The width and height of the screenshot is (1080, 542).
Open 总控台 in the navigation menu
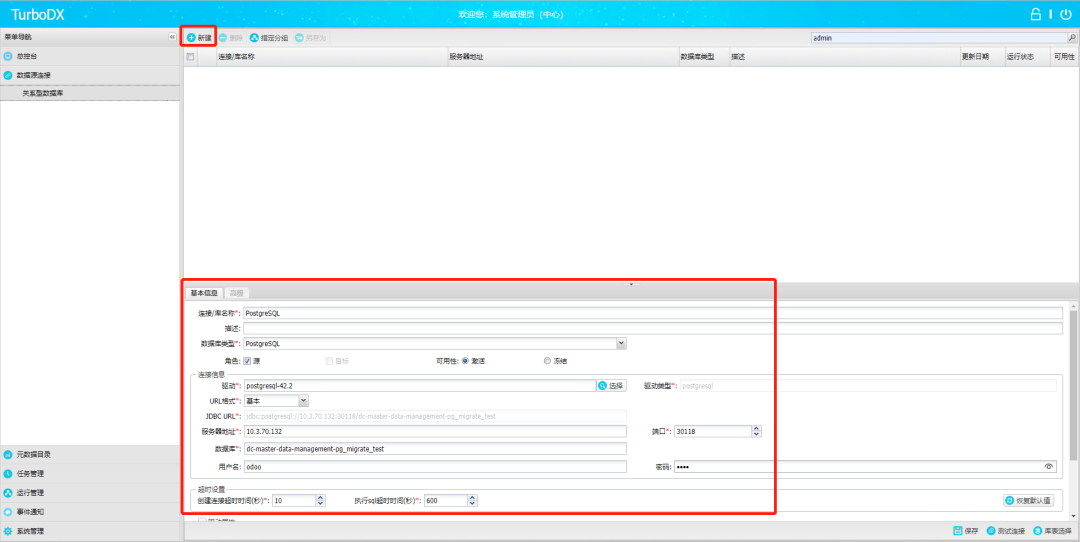pyautogui.click(x=90, y=56)
